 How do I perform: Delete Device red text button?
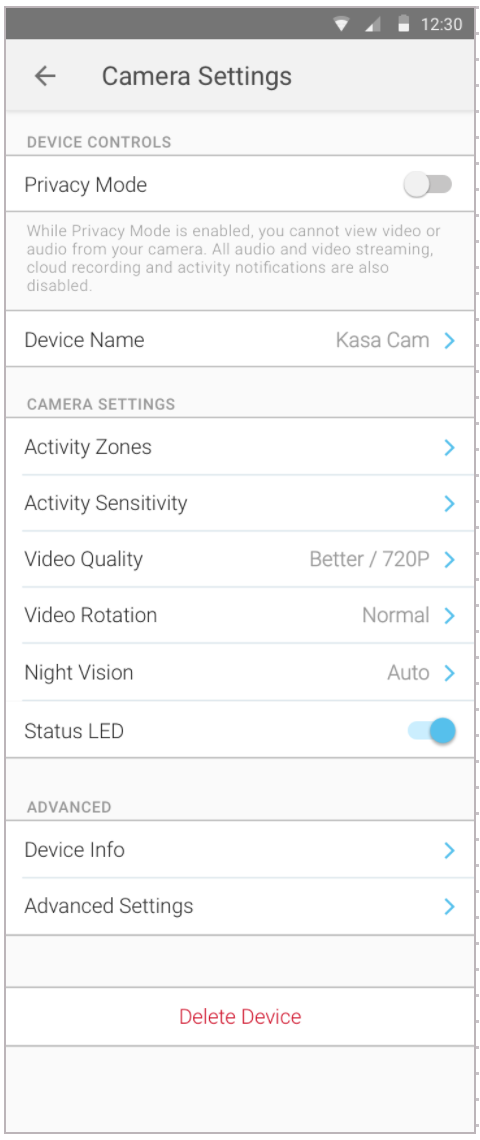click(240, 1016)
